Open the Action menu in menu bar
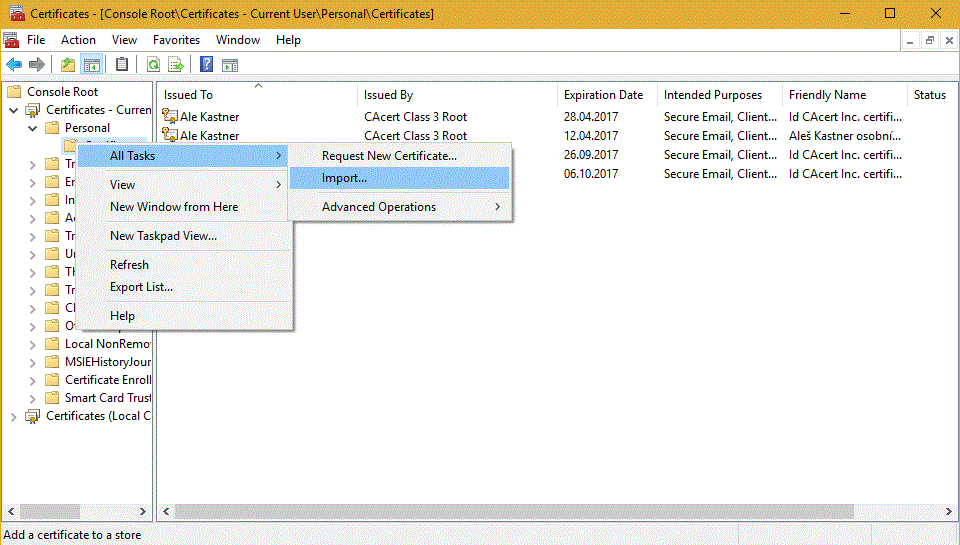 (x=78, y=40)
